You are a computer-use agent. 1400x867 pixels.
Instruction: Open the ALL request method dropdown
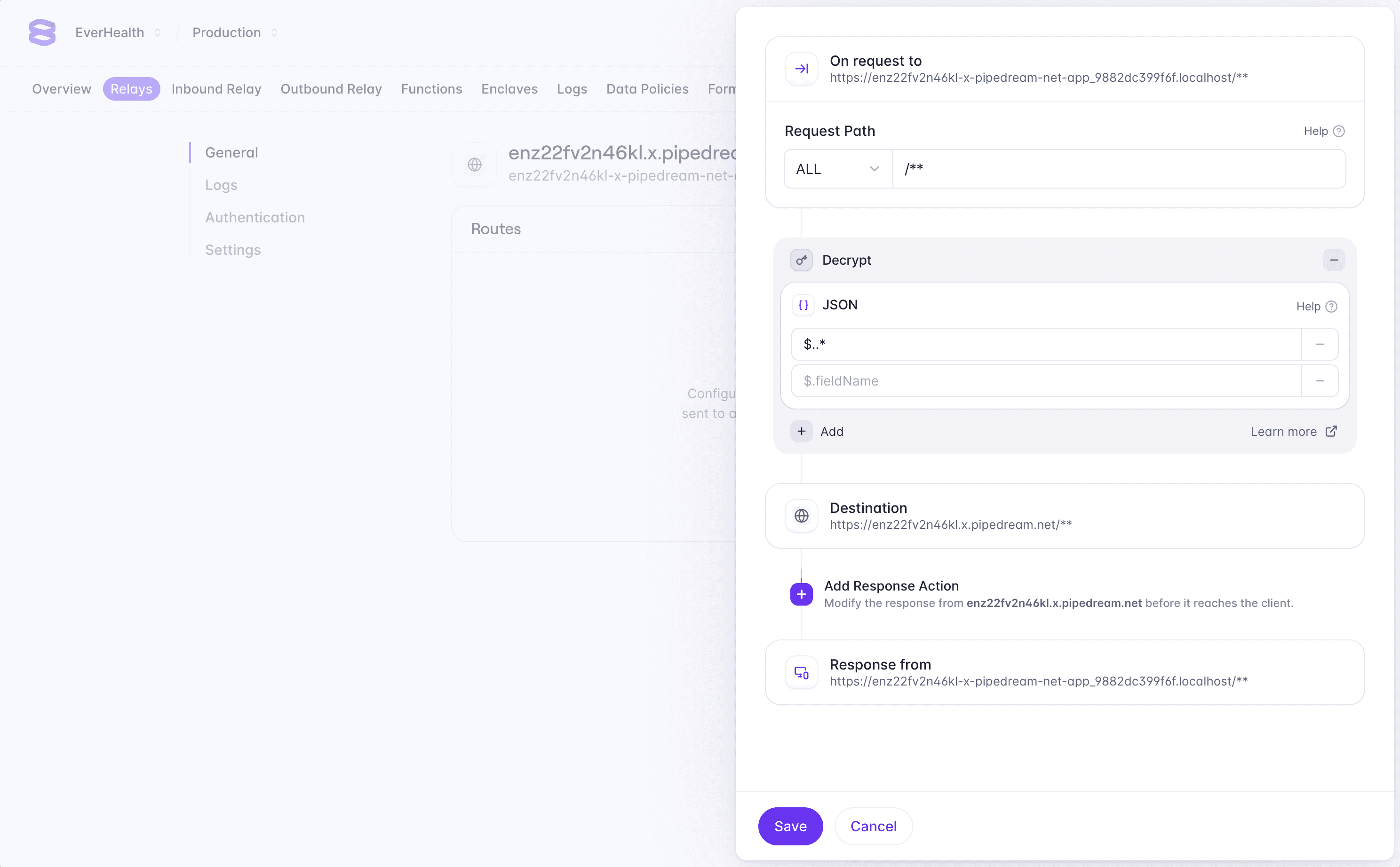pyautogui.click(x=838, y=169)
